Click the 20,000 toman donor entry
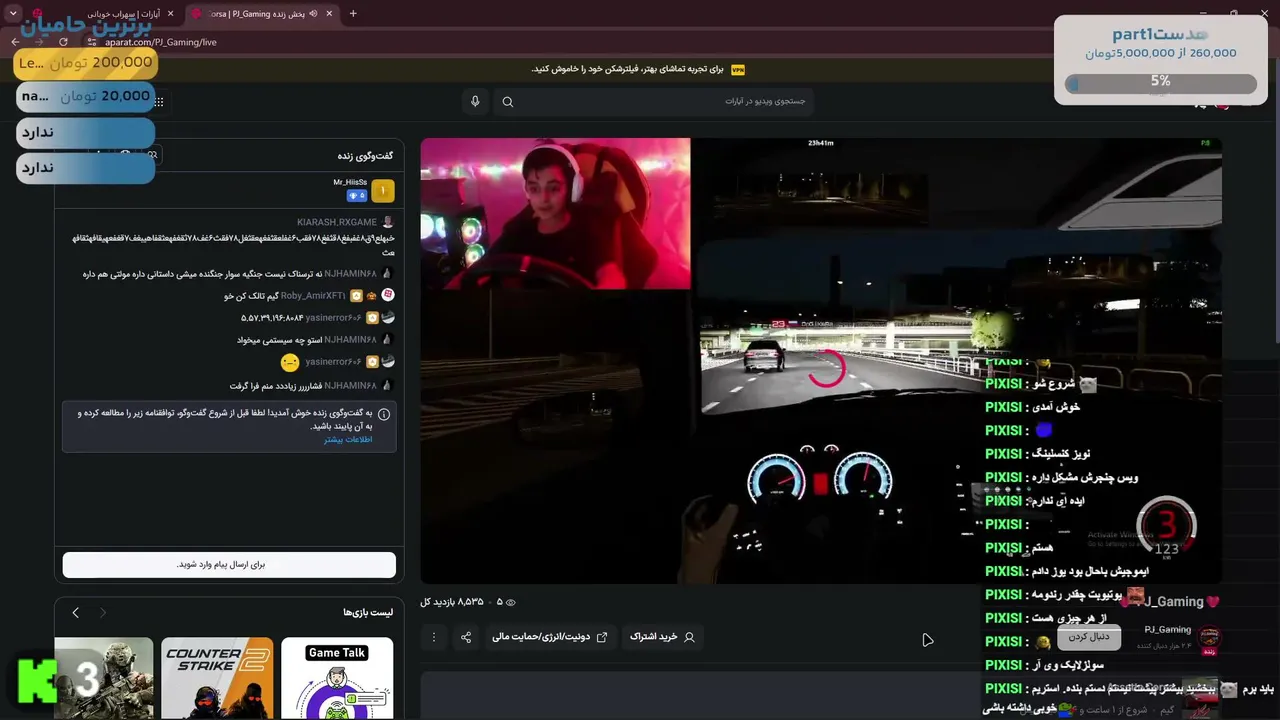Screen dimensions: 1280x720 (x=85, y=97)
